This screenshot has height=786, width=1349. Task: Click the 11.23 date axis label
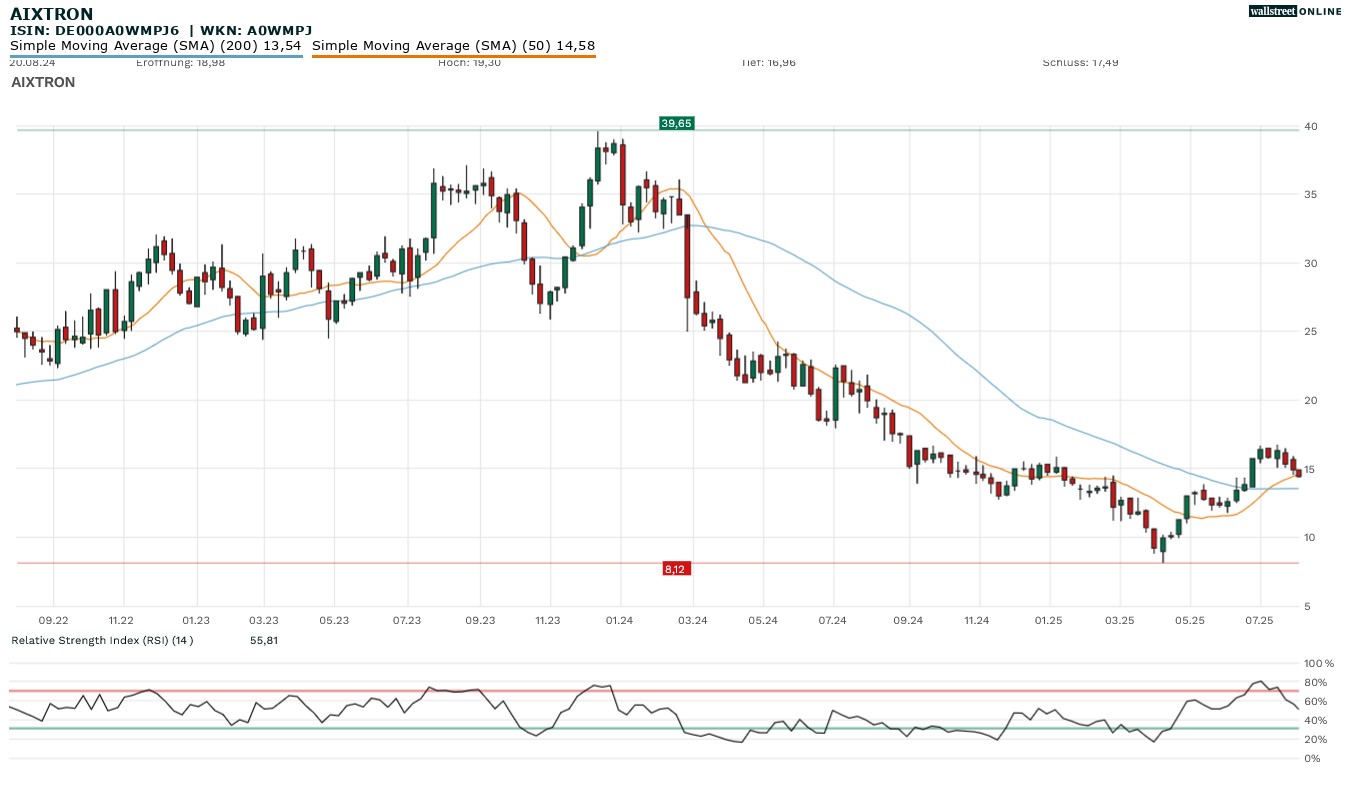pos(547,621)
